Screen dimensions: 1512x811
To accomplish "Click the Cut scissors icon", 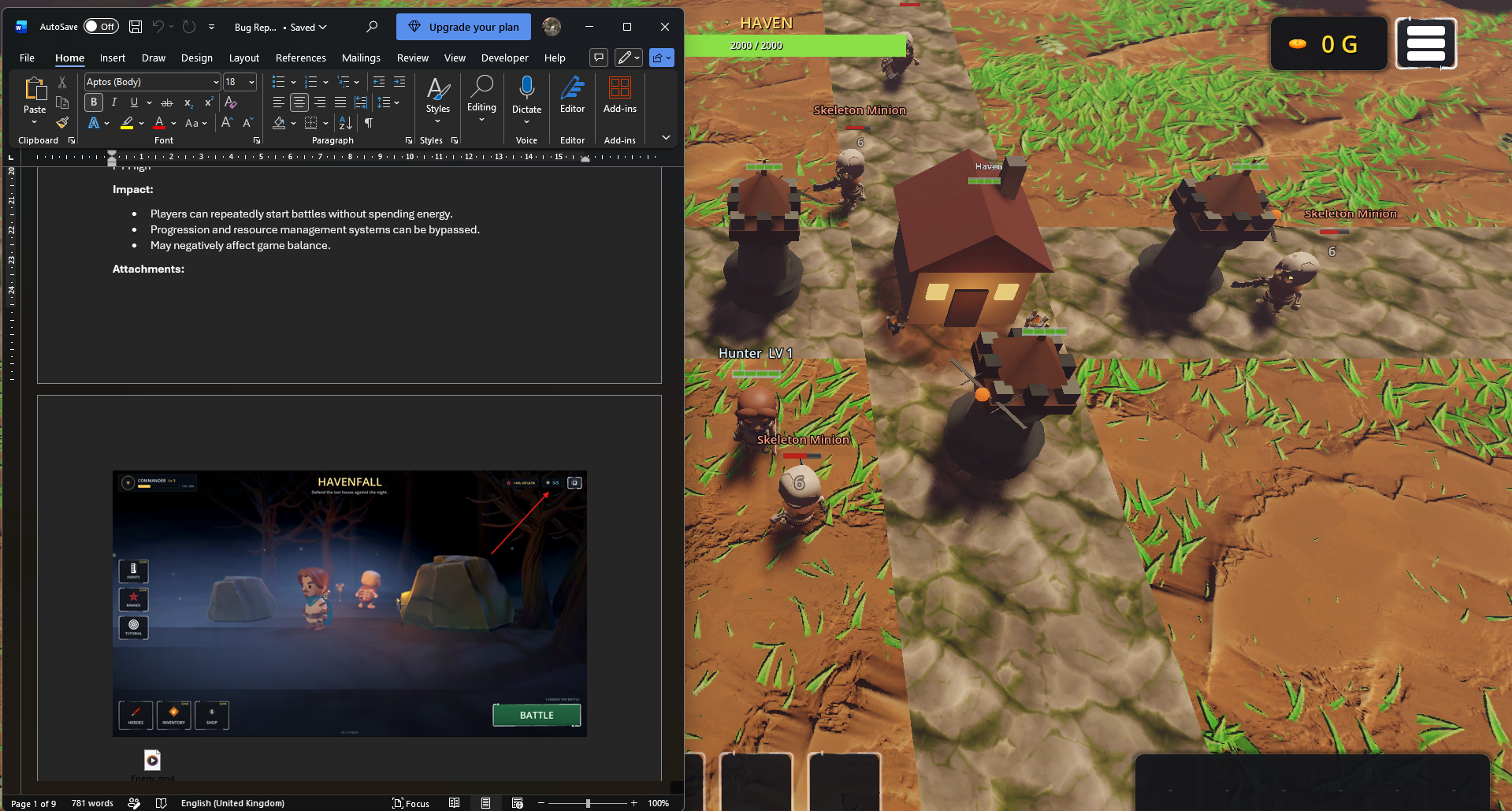I will (x=62, y=82).
